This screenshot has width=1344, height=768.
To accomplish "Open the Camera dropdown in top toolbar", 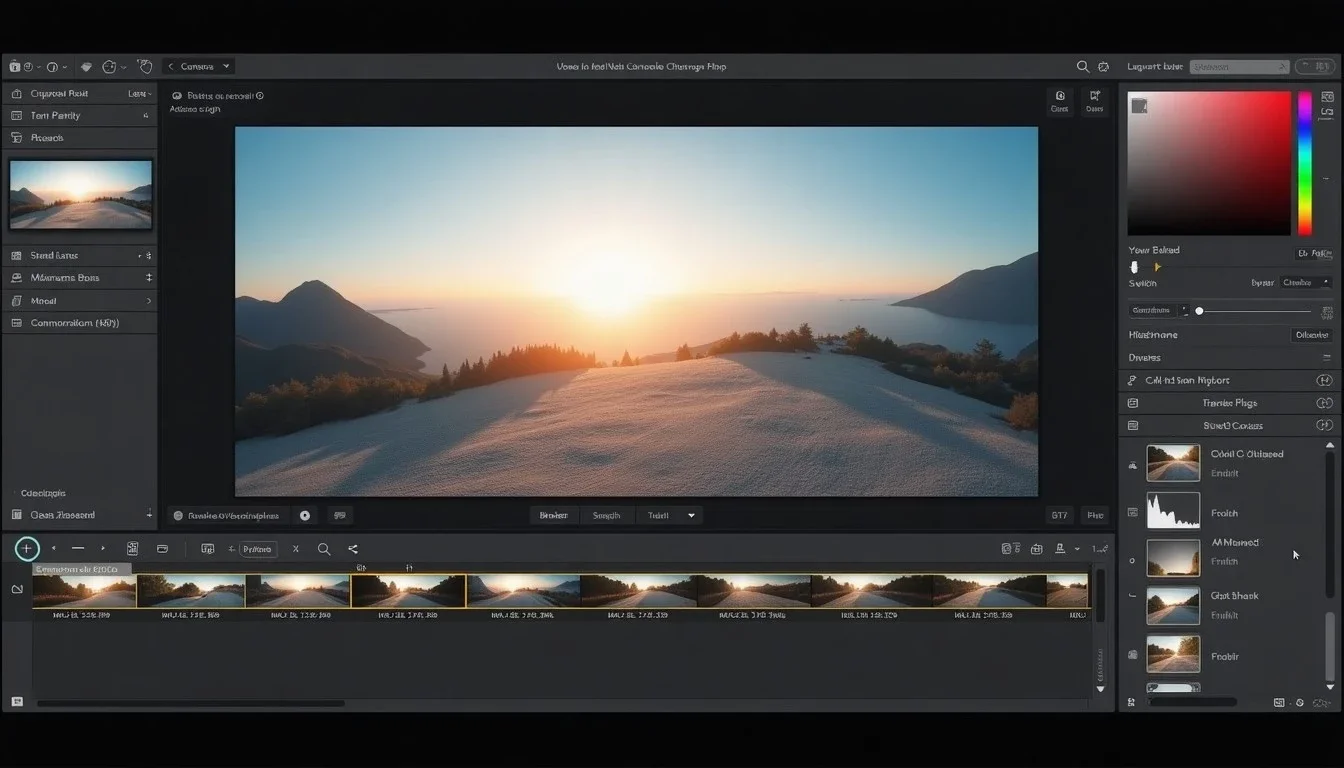I will coord(198,67).
